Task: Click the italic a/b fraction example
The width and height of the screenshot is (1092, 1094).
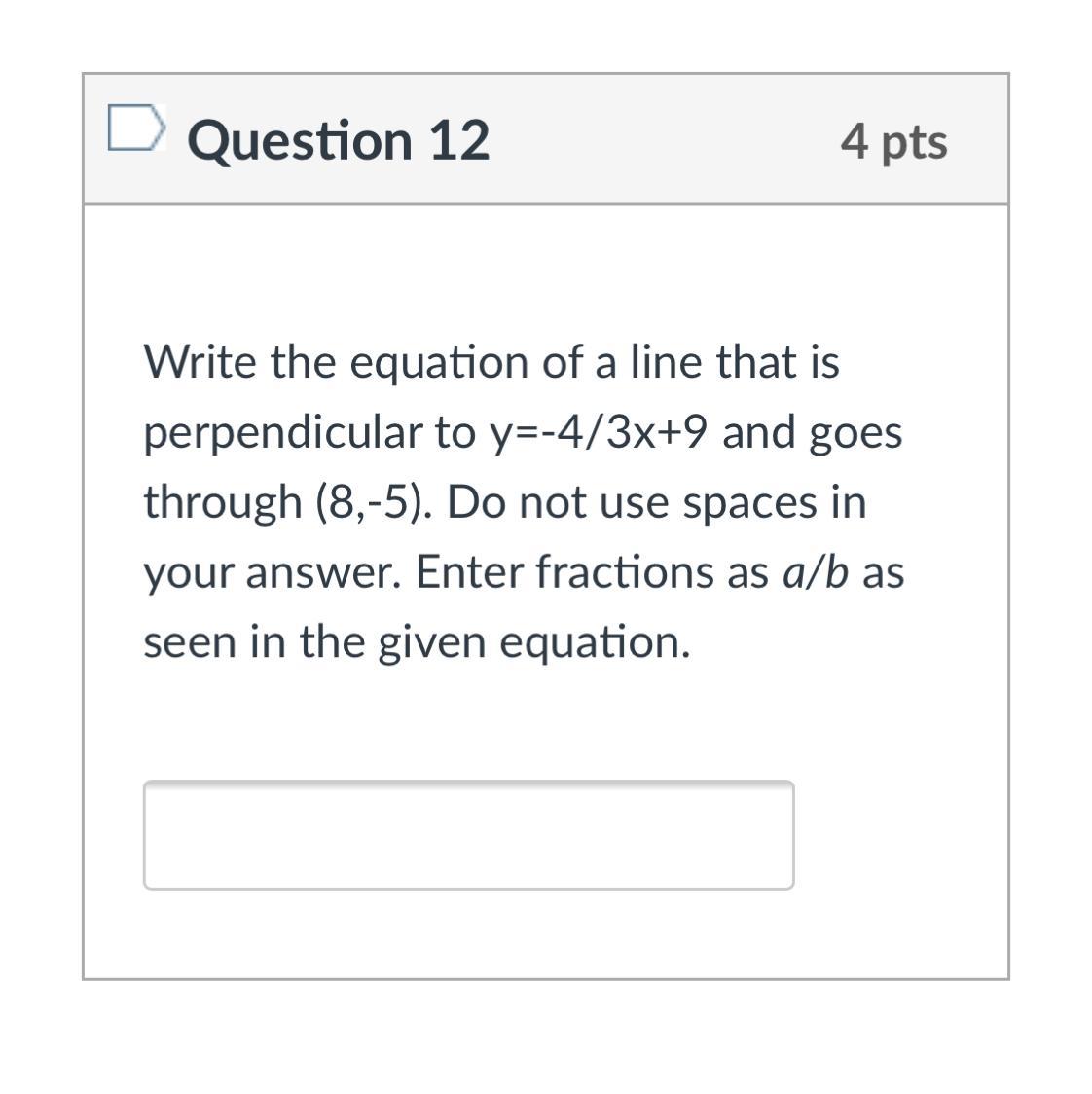Action: (817, 572)
